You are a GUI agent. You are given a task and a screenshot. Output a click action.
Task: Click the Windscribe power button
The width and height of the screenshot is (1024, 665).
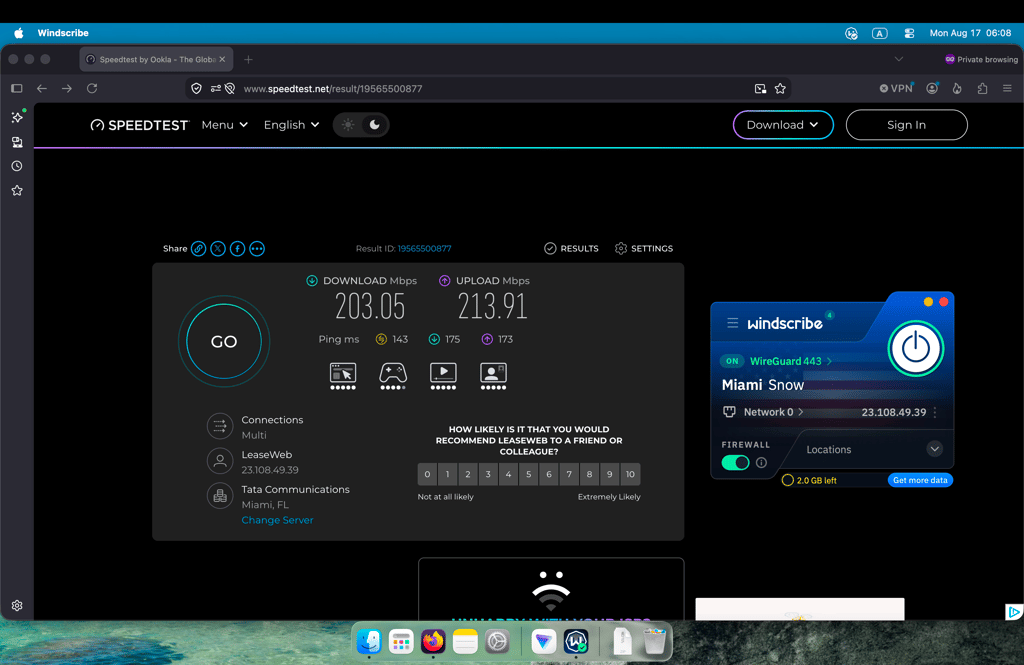click(x=916, y=348)
